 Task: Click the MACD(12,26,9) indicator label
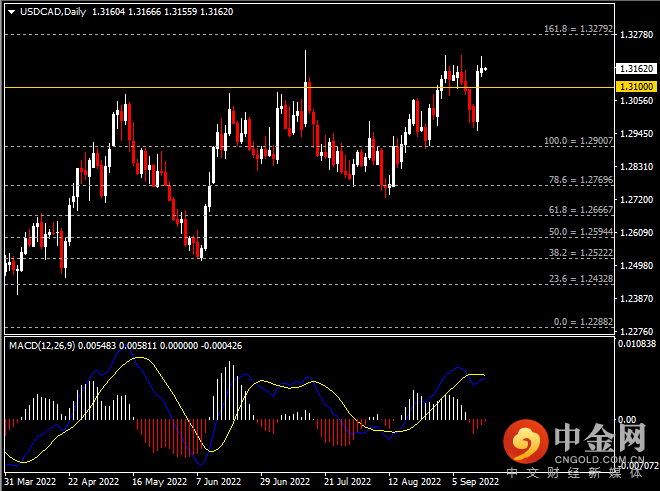(42, 346)
